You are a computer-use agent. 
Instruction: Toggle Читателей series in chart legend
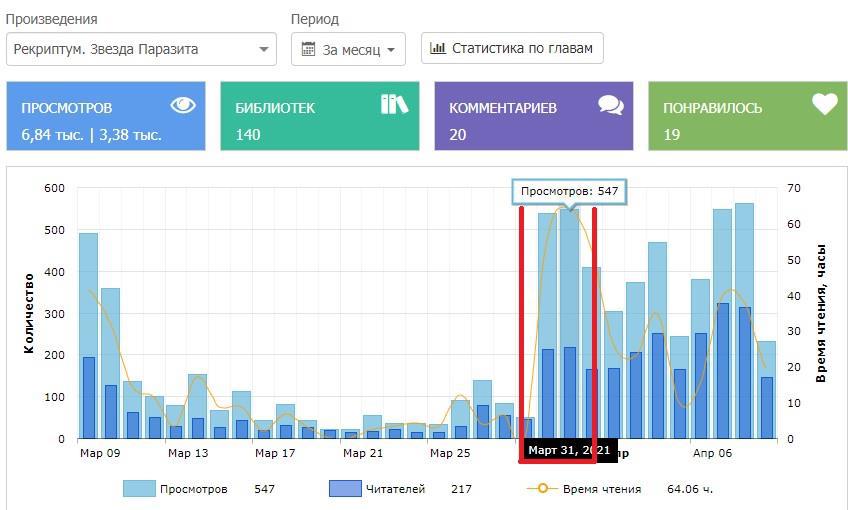tap(397, 489)
